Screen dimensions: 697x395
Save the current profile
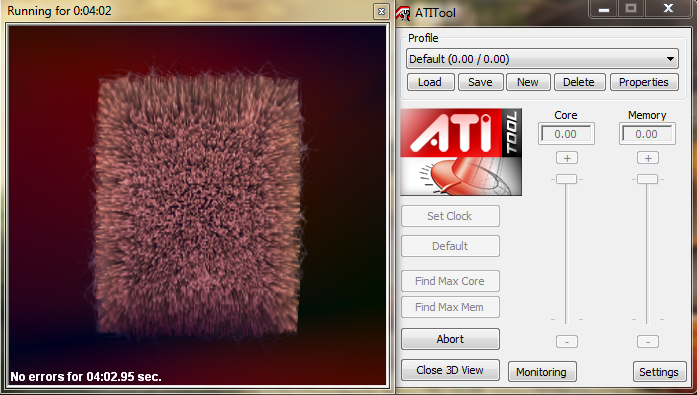pos(480,82)
